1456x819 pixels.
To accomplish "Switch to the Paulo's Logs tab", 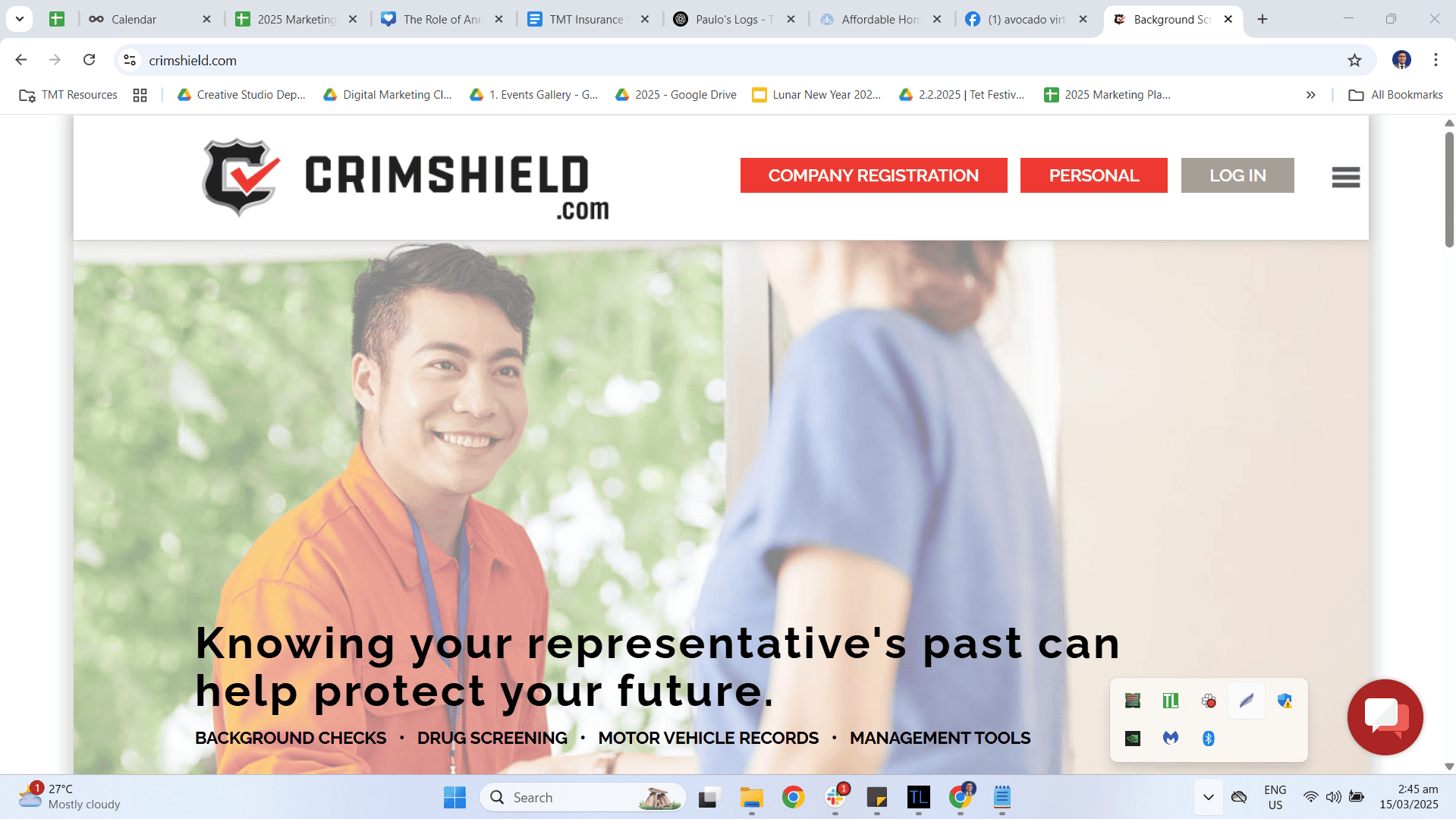I will (x=734, y=19).
